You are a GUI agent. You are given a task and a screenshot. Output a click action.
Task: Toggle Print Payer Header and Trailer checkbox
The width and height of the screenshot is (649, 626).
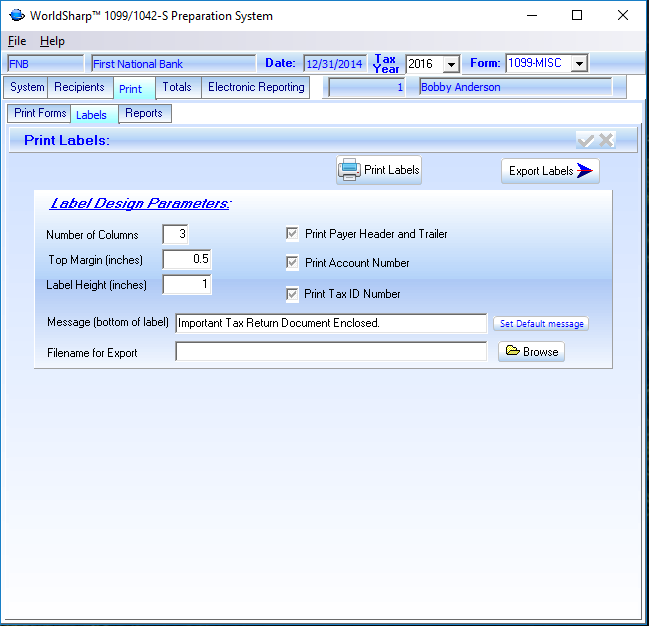292,234
